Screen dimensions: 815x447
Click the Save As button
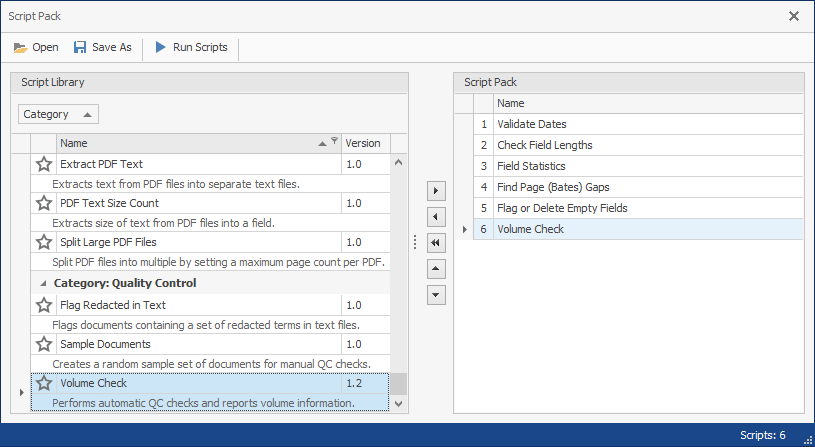pyautogui.click(x=101, y=47)
